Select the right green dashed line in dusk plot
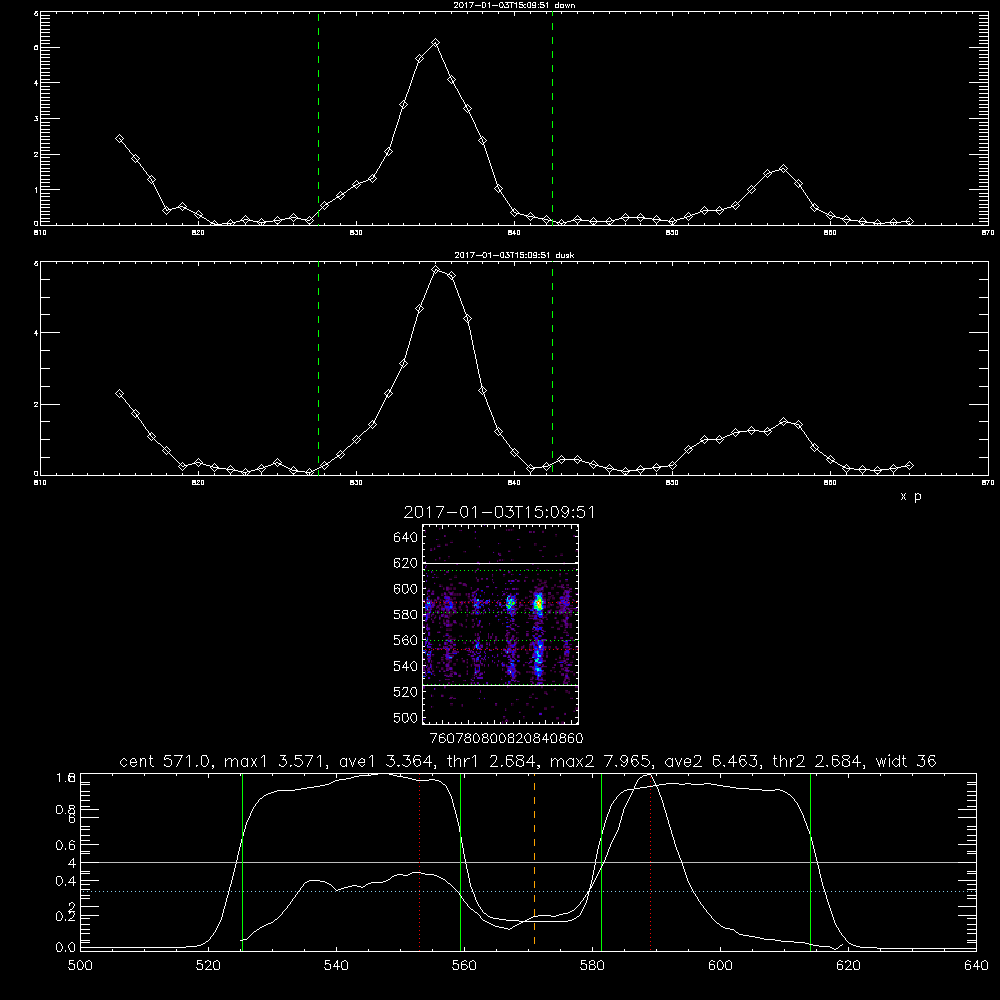The width and height of the screenshot is (1000, 1000). click(x=552, y=368)
